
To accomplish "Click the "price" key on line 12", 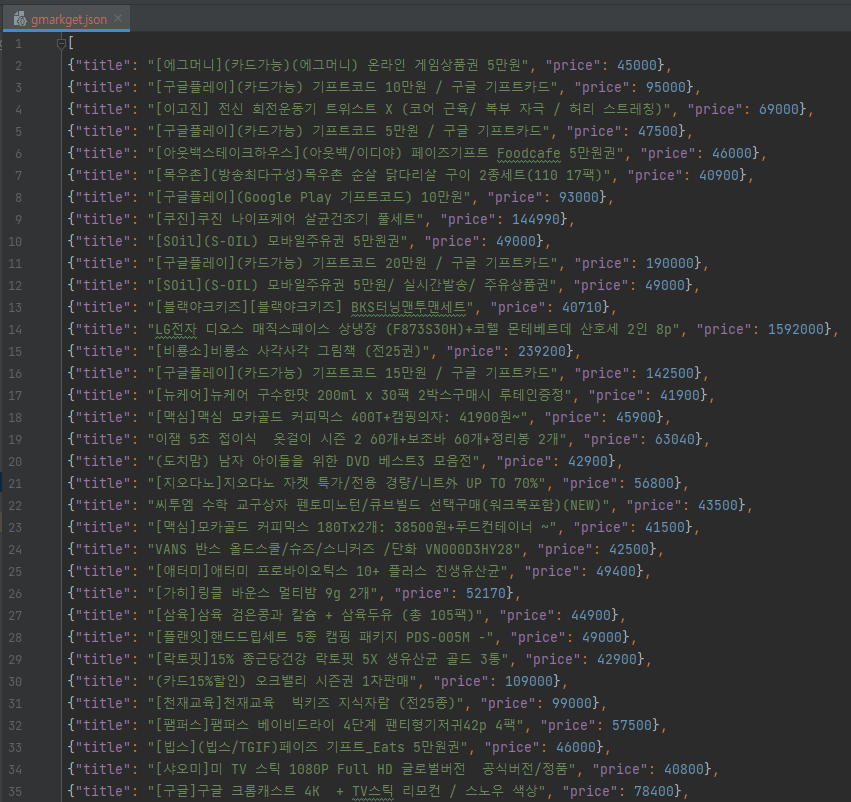I will (605, 285).
